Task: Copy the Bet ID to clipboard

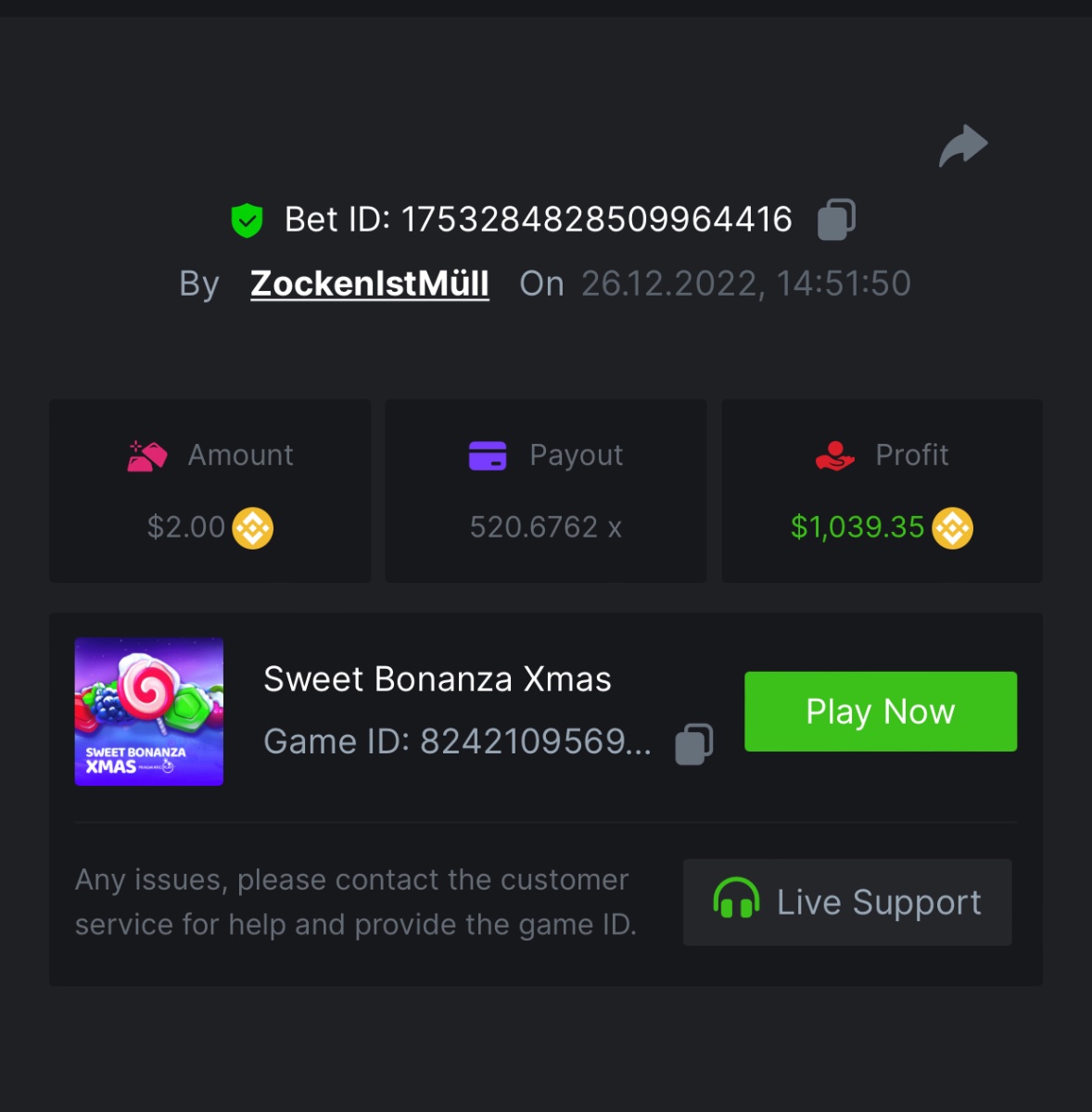Action: tap(835, 220)
